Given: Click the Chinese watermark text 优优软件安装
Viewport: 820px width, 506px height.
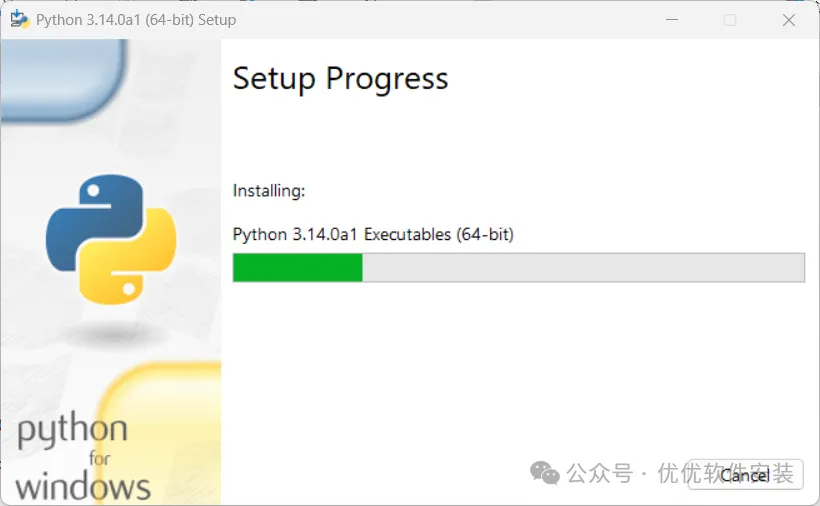Looking at the screenshot, I should pyautogui.click(x=725, y=473).
